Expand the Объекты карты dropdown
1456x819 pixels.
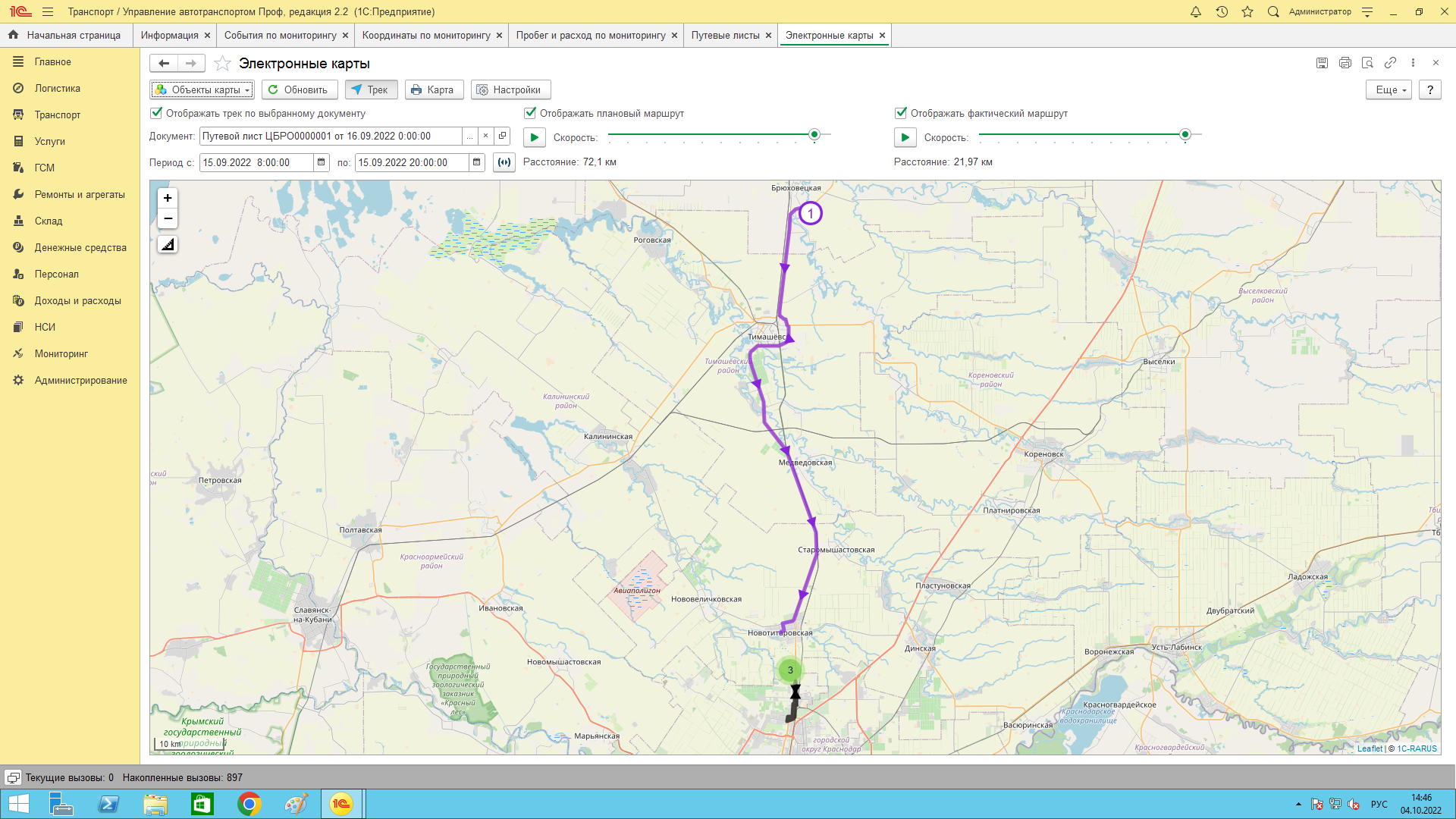pyautogui.click(x=202, y=89)
